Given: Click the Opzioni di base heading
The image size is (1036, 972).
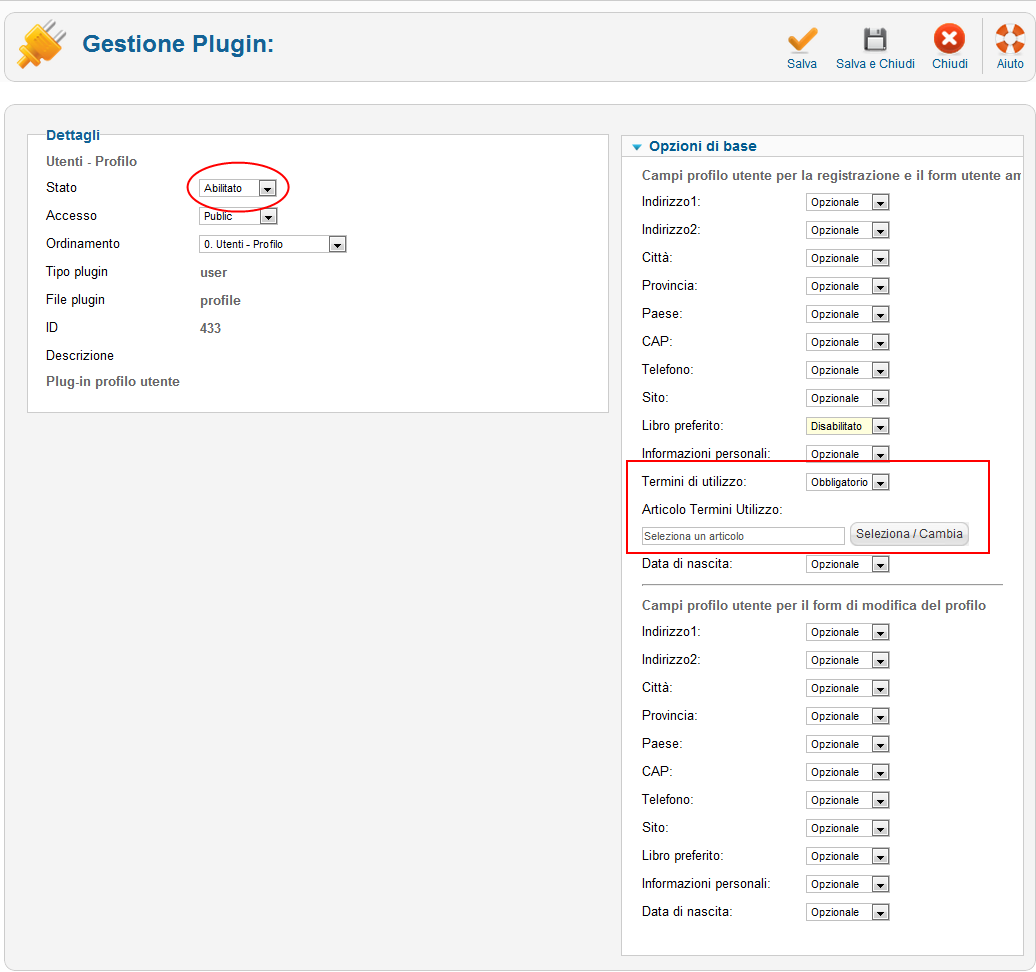Looking at the screenshot, I should 702,147.
